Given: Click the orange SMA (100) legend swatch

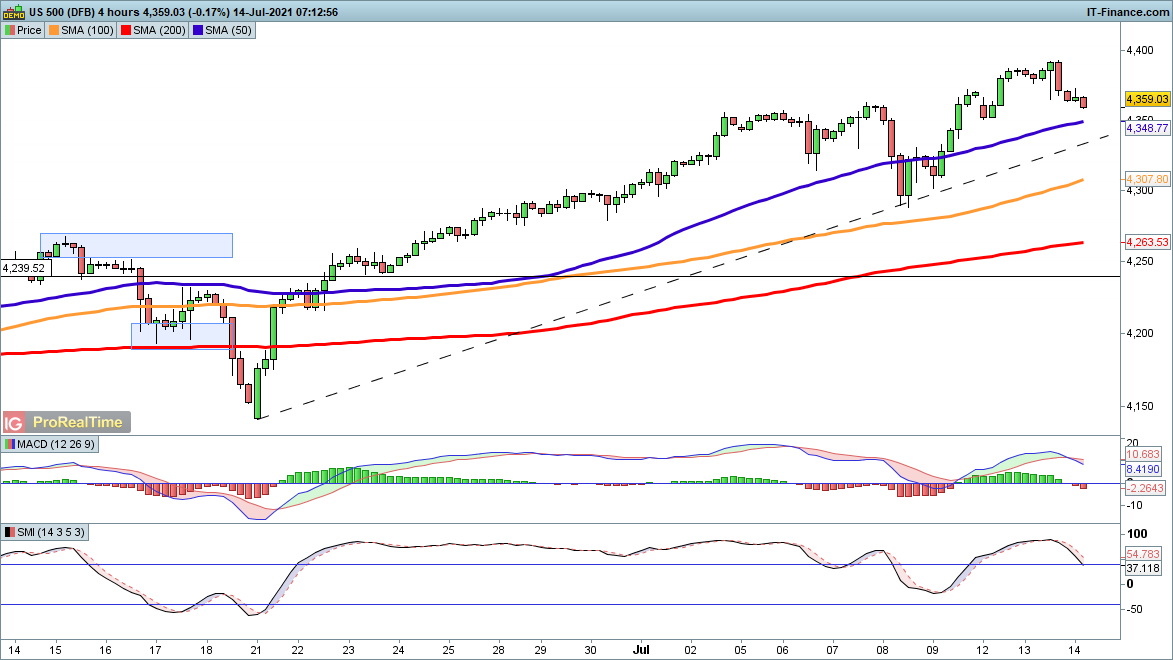Looking at the screenshot, I should 53,31.
